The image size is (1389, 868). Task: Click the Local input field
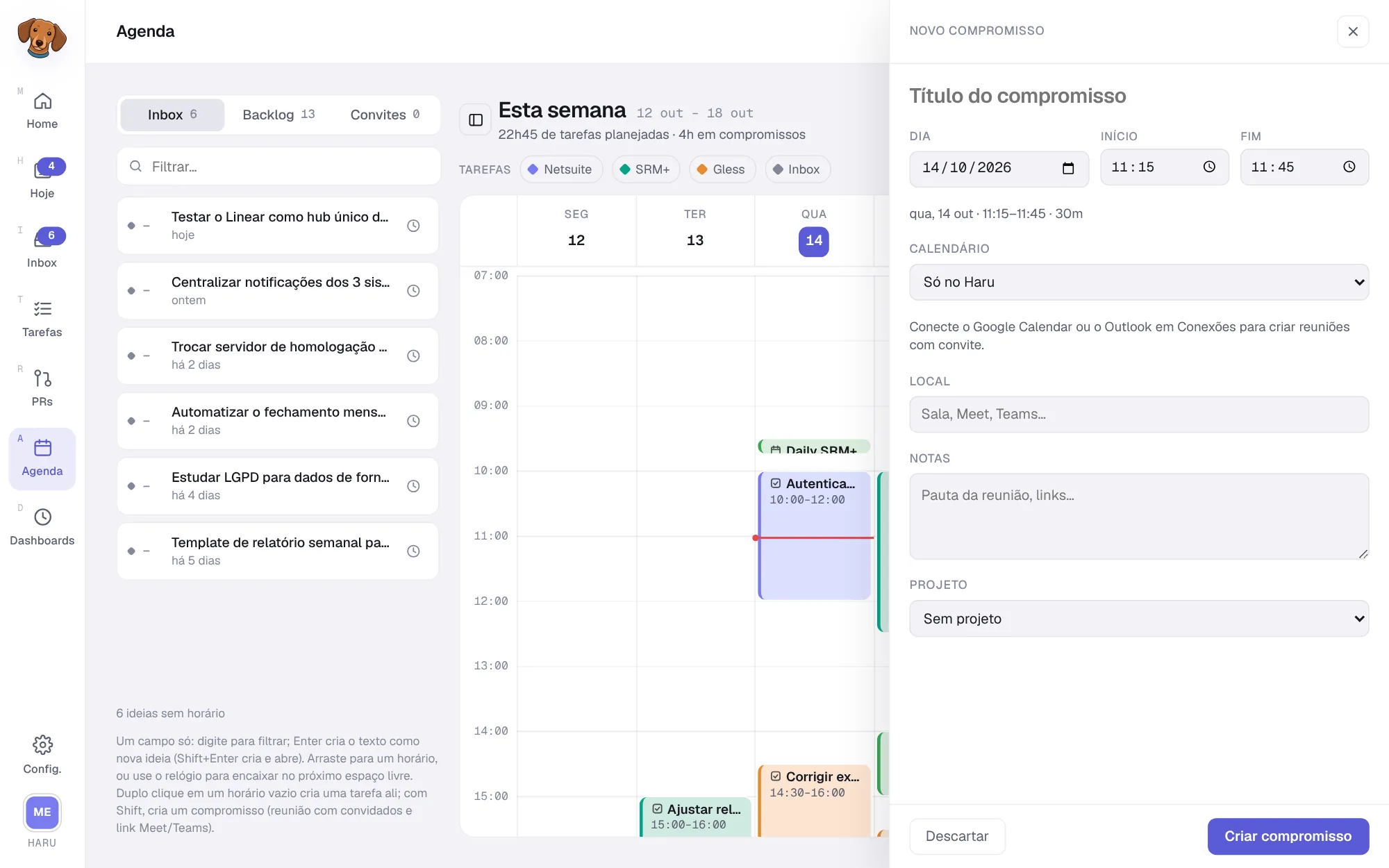pyautogui.click(x=1139, y=415)
